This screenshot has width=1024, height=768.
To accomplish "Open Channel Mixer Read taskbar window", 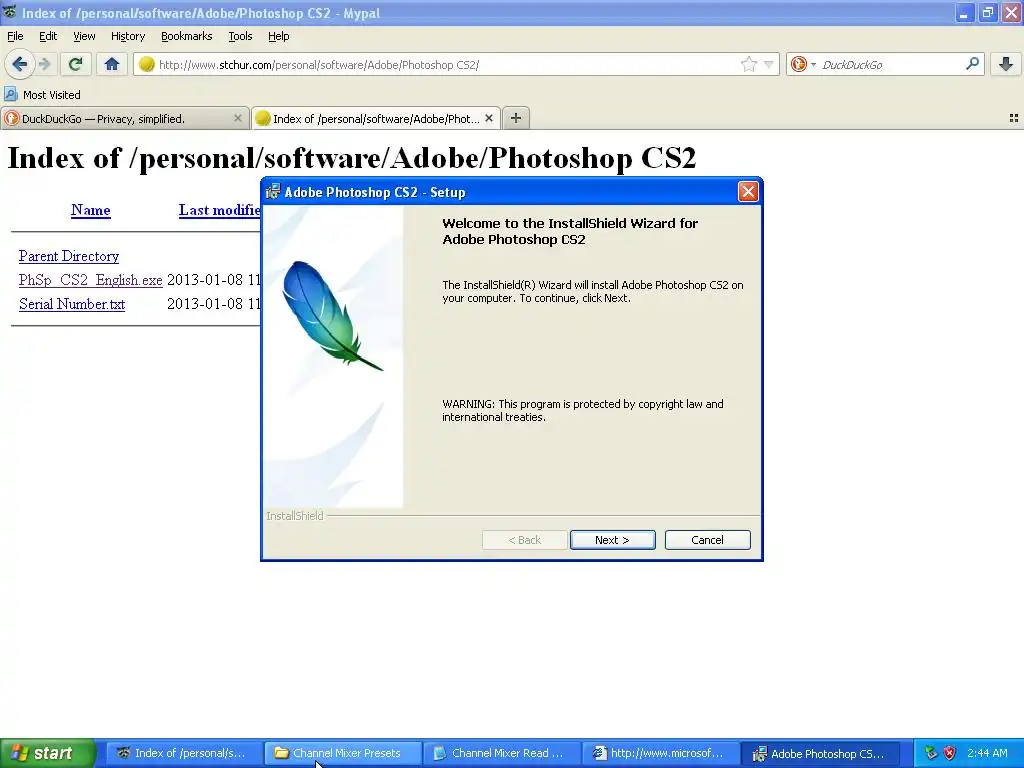I will point(500,754).
